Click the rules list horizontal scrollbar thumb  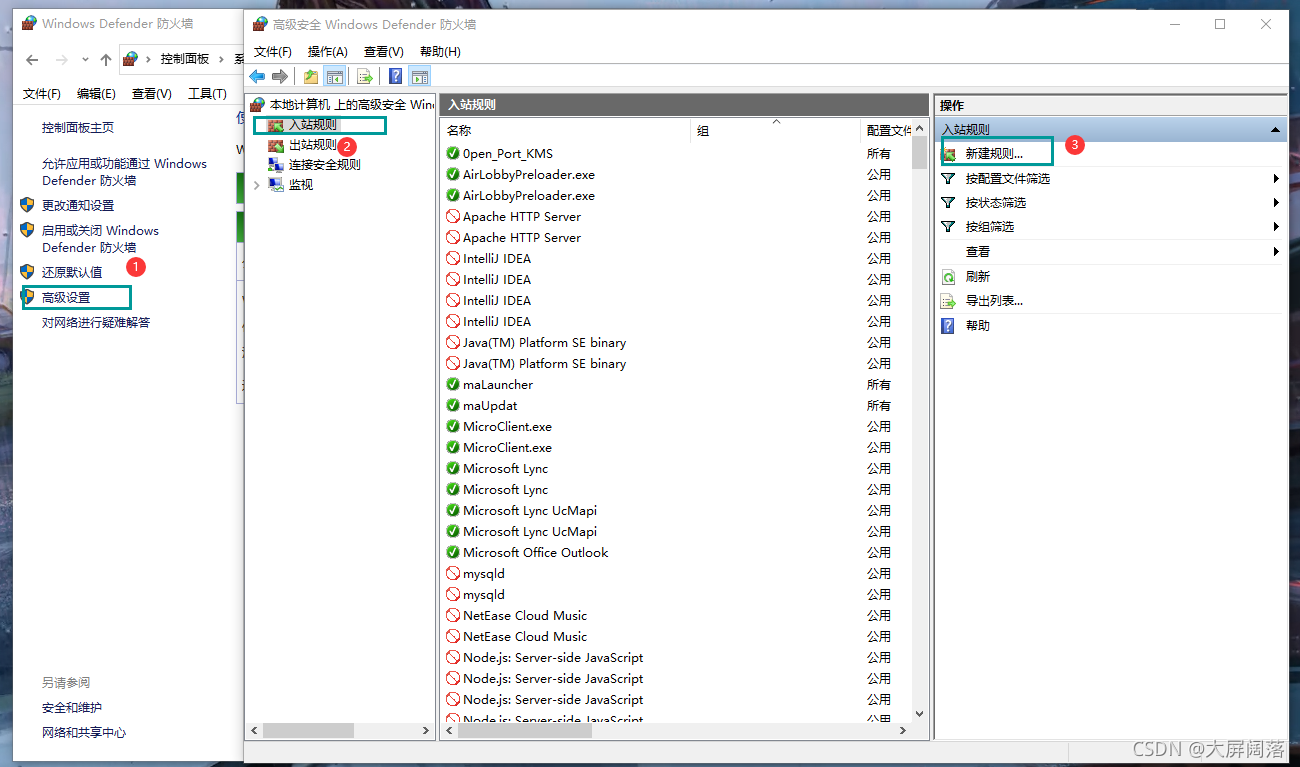coord(526,731)
